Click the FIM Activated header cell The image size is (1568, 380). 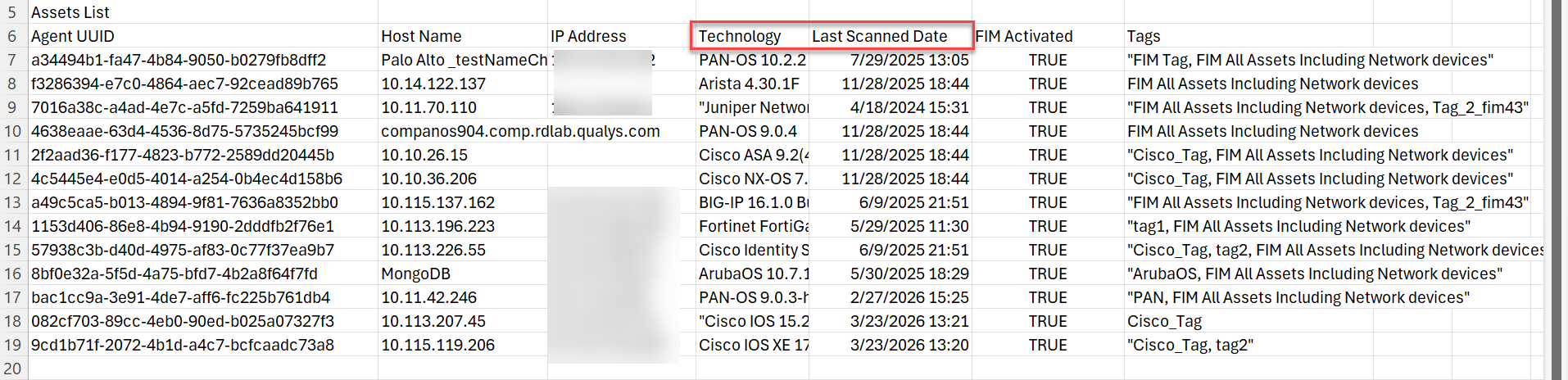[x=1024, y=36]
